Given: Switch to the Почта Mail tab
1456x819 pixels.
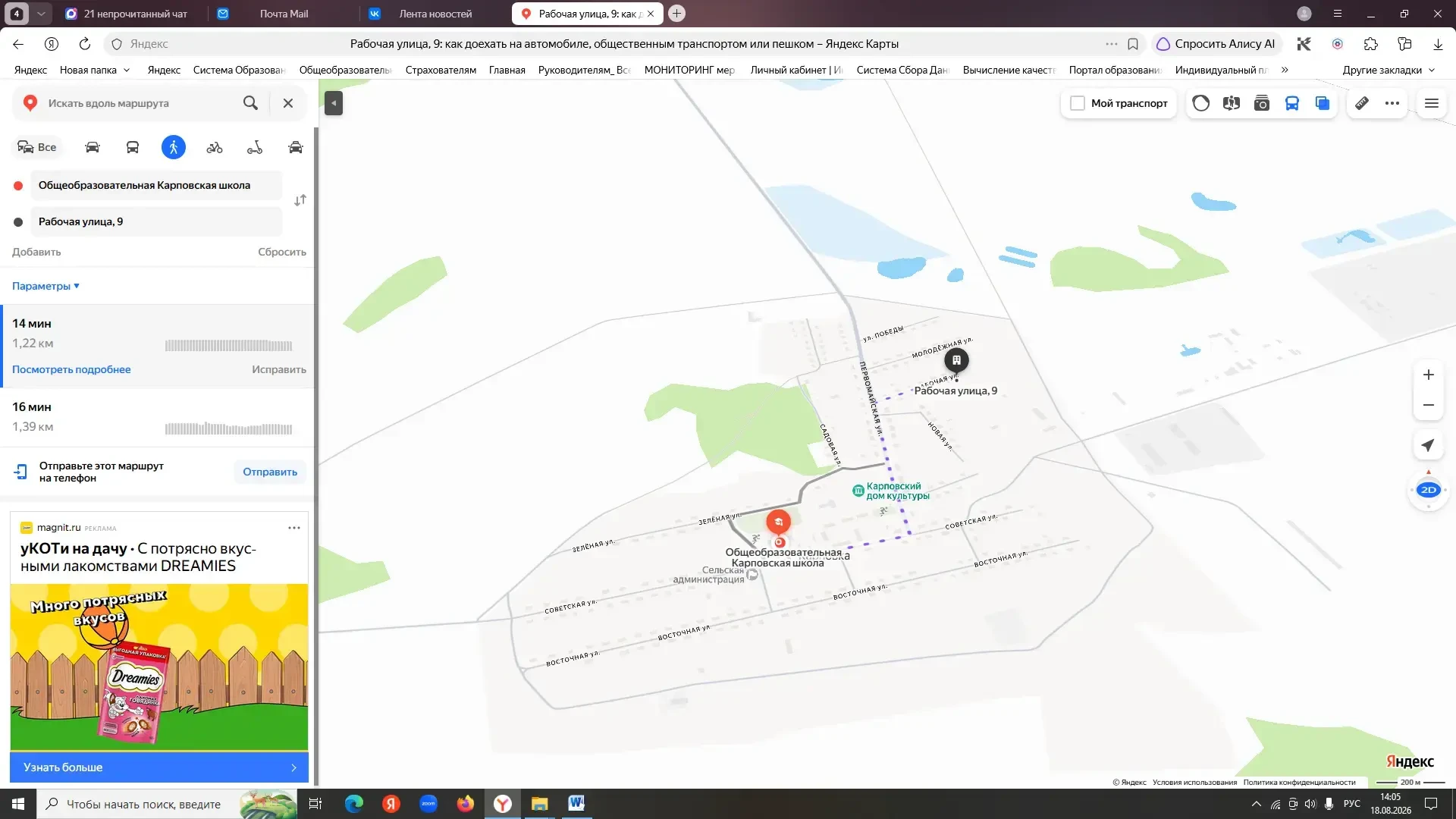Looking at the screenshot, I should click(x=283, y=14).
